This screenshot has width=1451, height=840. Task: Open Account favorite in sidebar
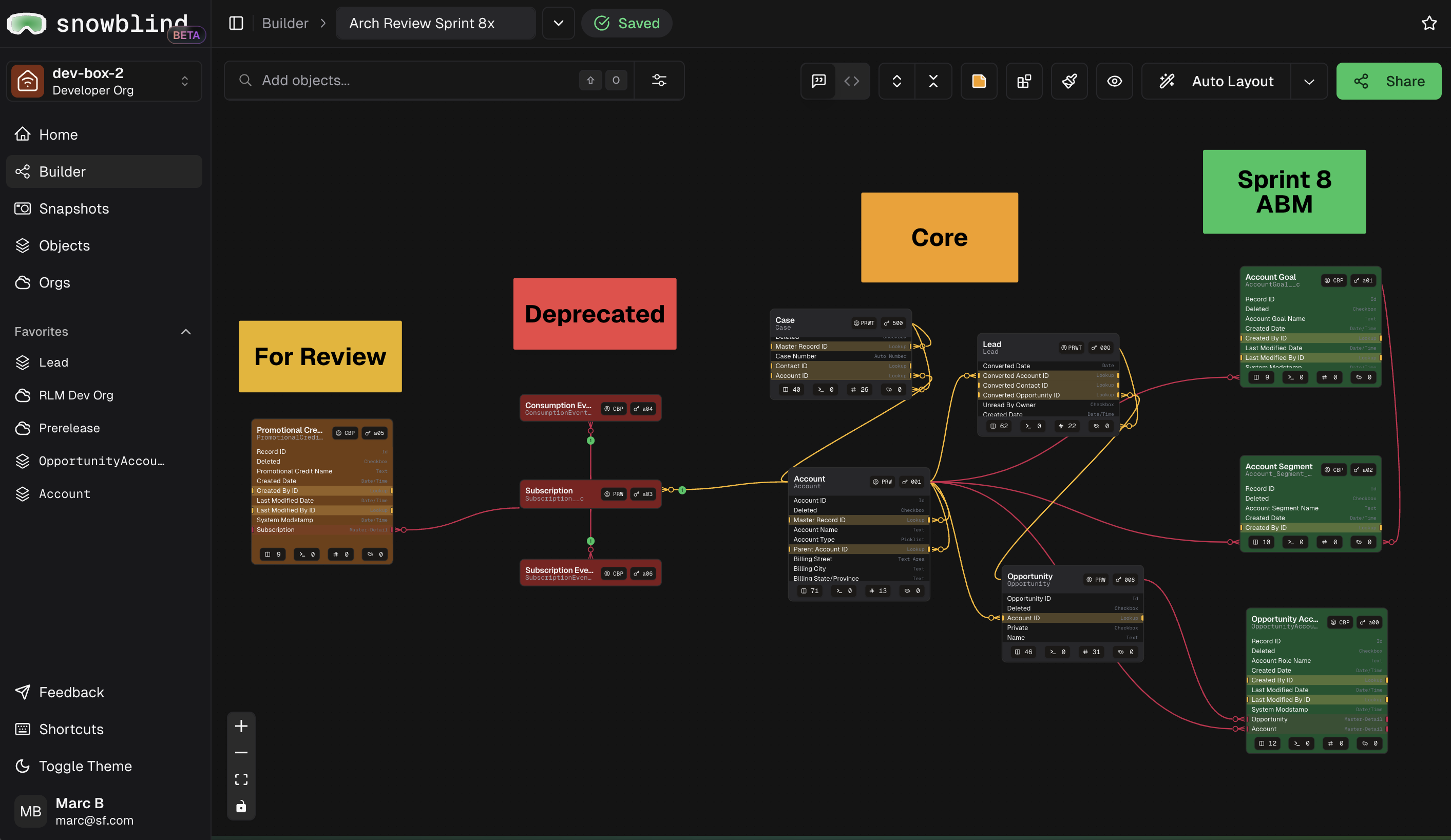click(x=104, y=493)
